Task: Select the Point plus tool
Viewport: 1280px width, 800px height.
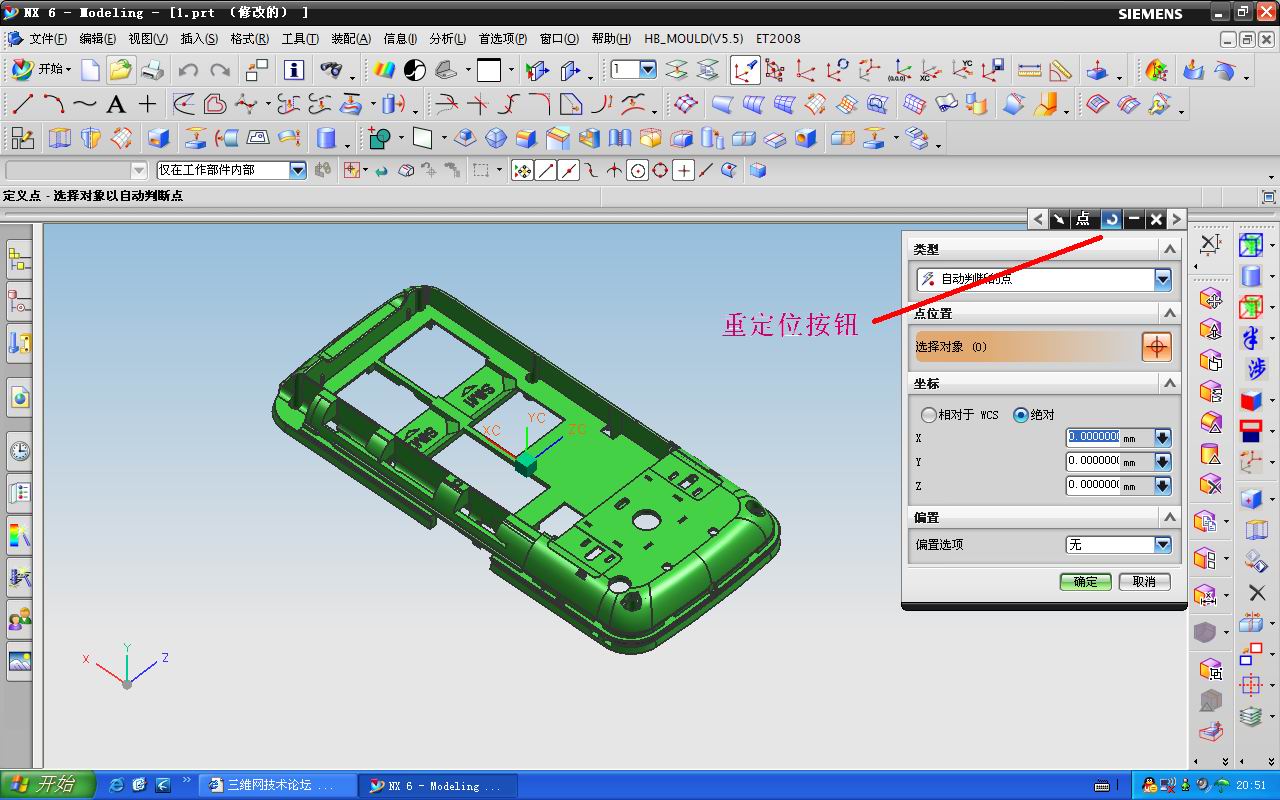Action: point(148,104)
